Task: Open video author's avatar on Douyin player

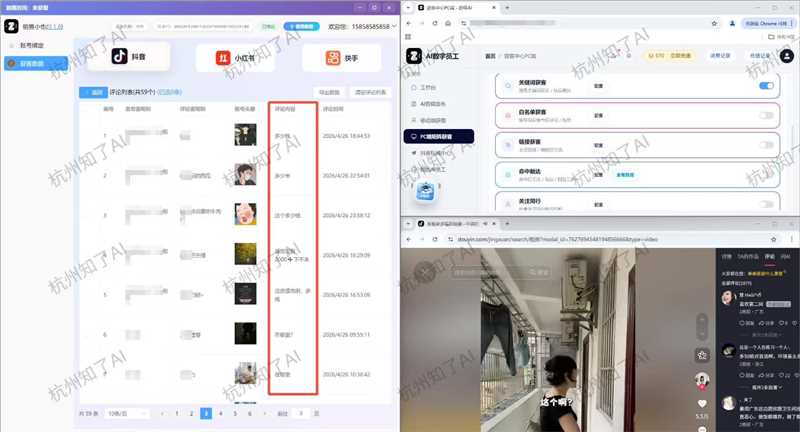Action: click(x=702, y=379)
